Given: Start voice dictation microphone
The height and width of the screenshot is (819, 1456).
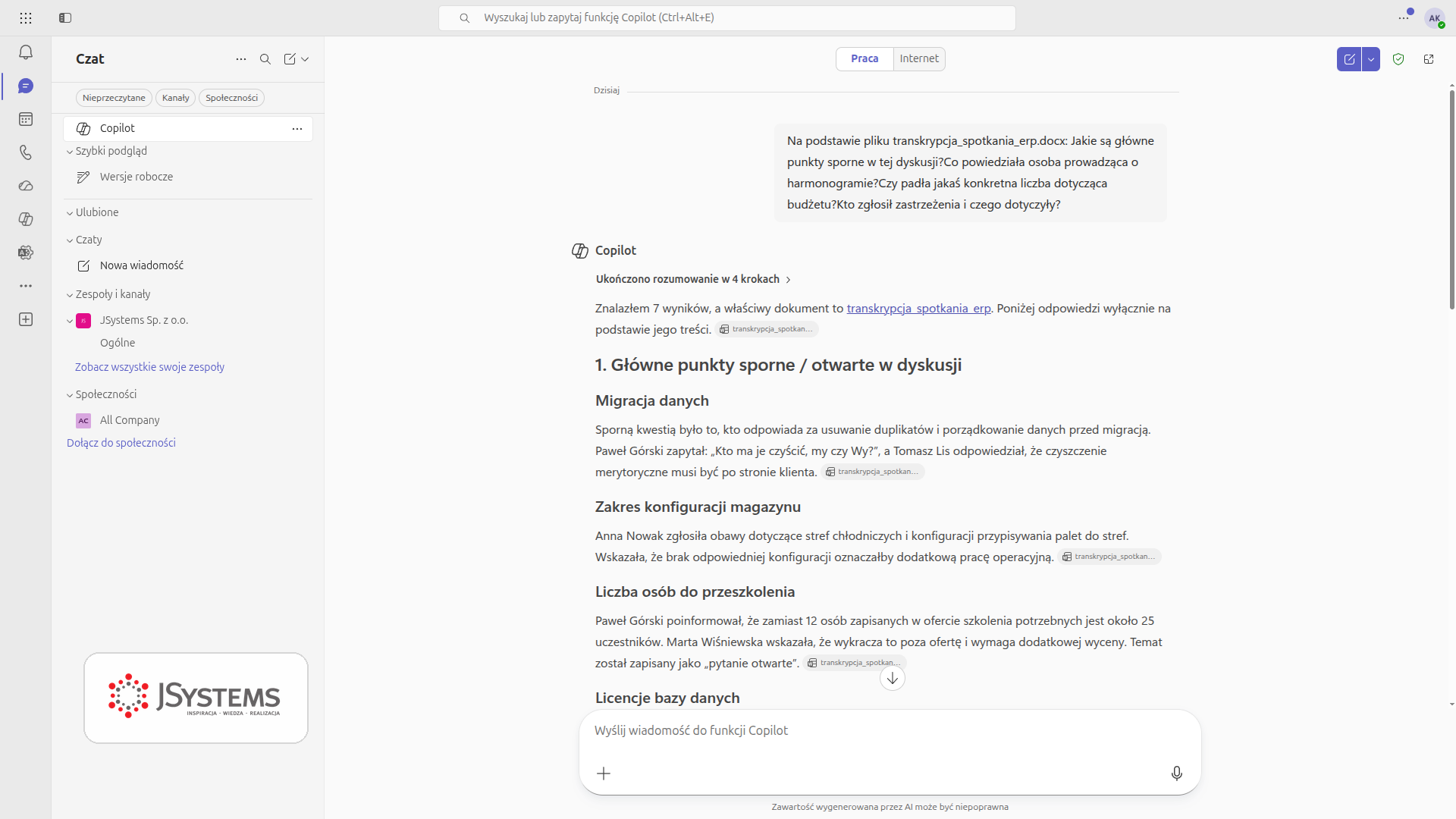Looking at the screenshot, I should [x=1177, y=773].
